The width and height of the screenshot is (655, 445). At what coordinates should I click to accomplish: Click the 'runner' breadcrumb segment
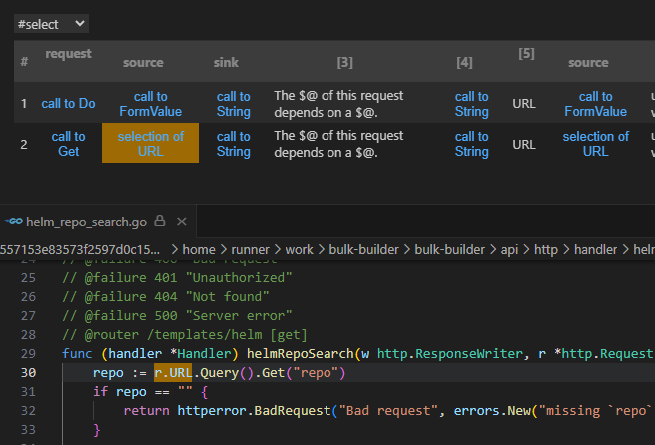[250, 249]
